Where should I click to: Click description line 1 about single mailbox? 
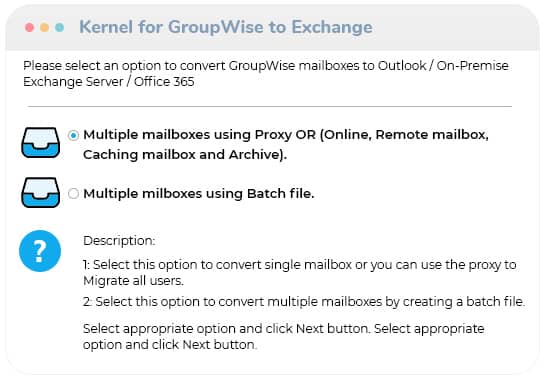point(300,273)
